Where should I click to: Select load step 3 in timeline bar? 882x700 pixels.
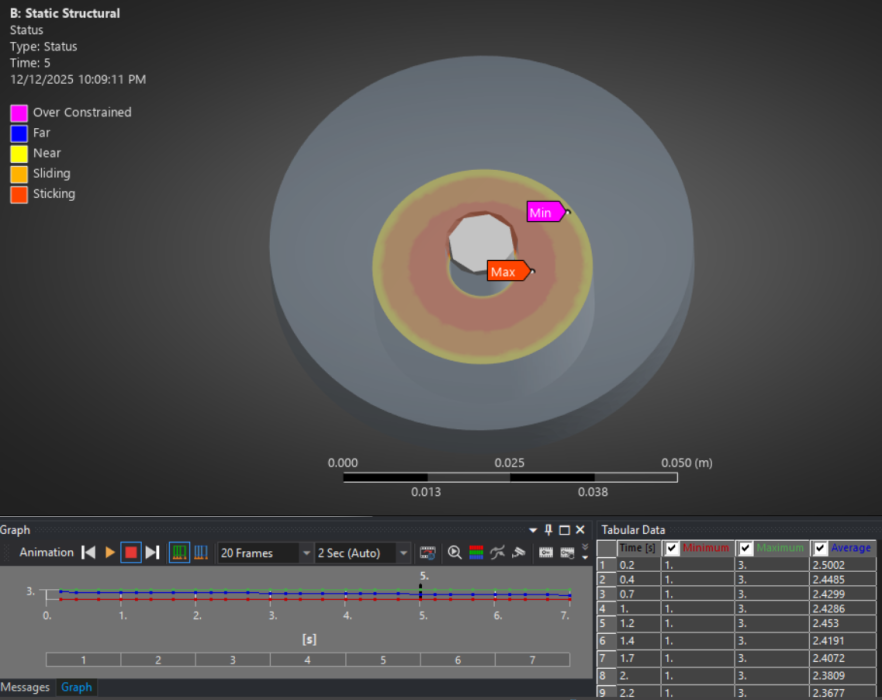[232, 660]
